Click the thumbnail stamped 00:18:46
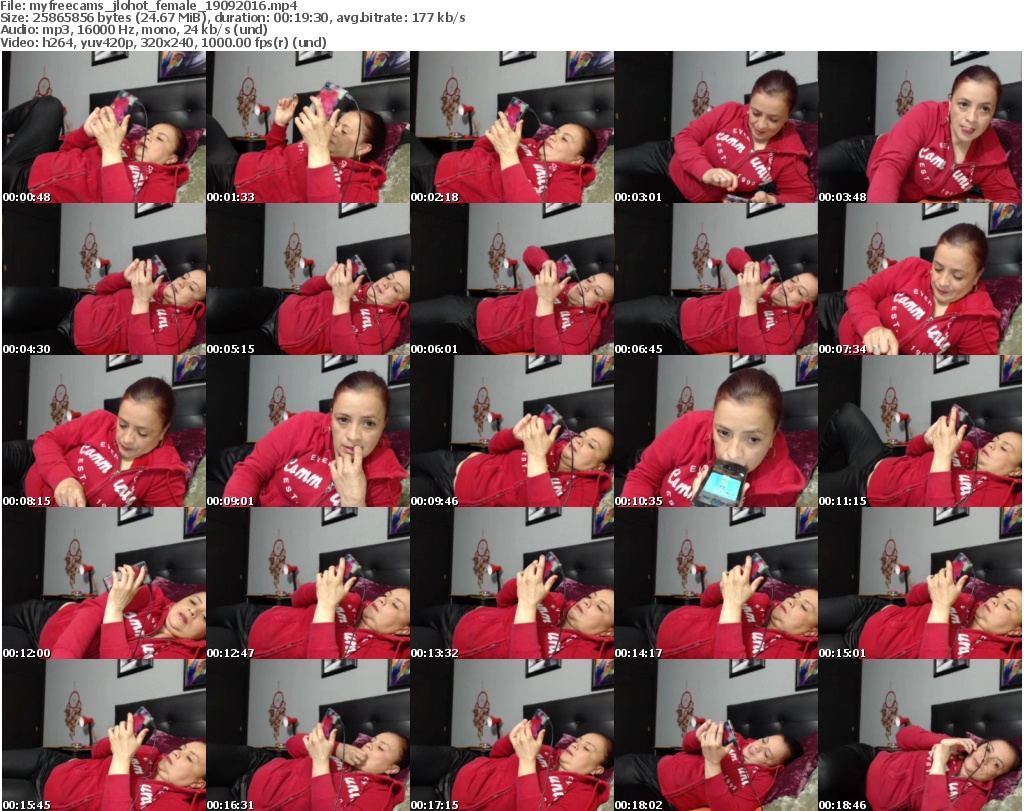 click(x=920, y=735)
